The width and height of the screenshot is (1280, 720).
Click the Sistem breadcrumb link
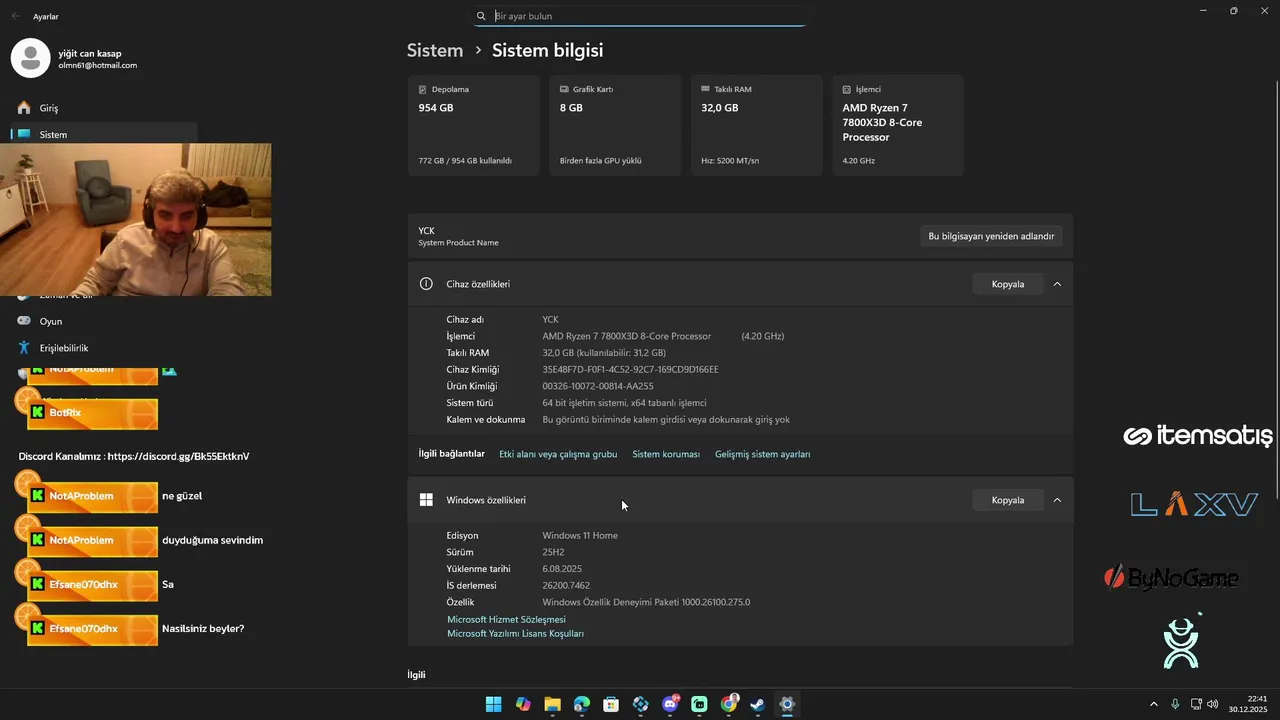tap(435, 50)
